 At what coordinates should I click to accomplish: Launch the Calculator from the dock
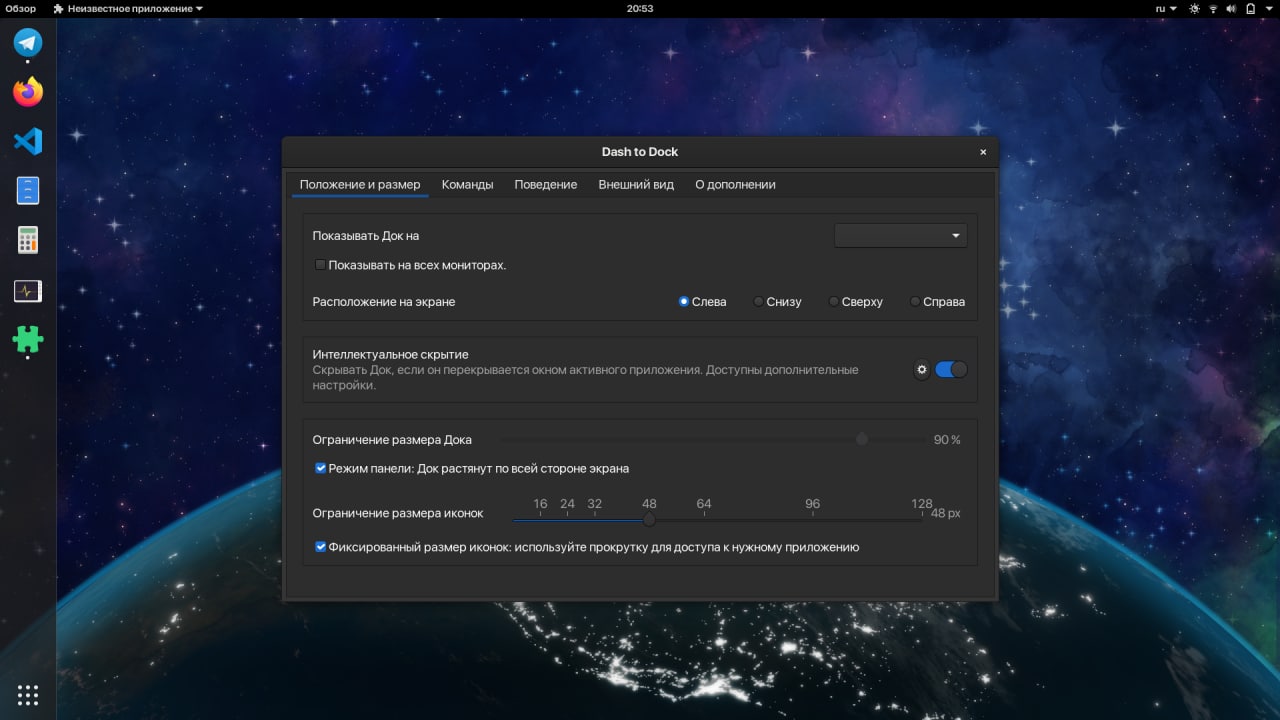tap(28, 240)
